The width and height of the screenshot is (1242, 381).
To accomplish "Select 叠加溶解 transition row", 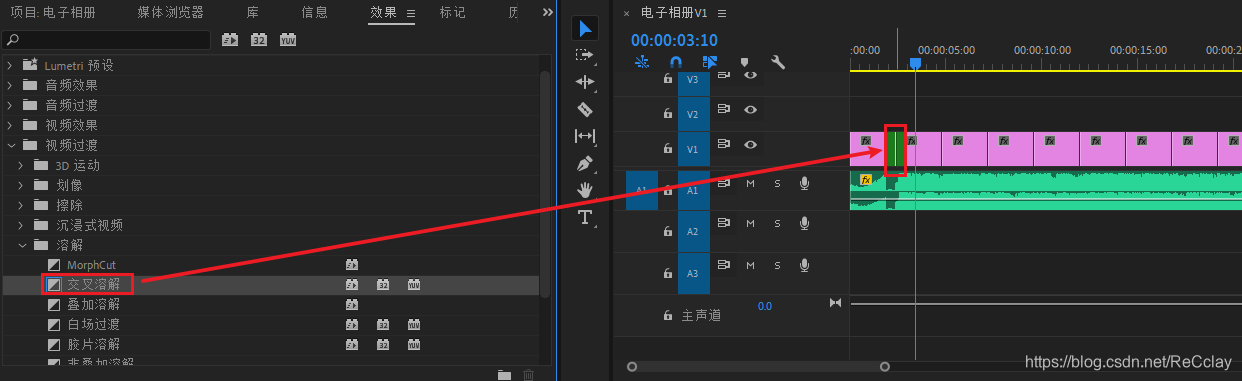I will [x=271, y=304].
